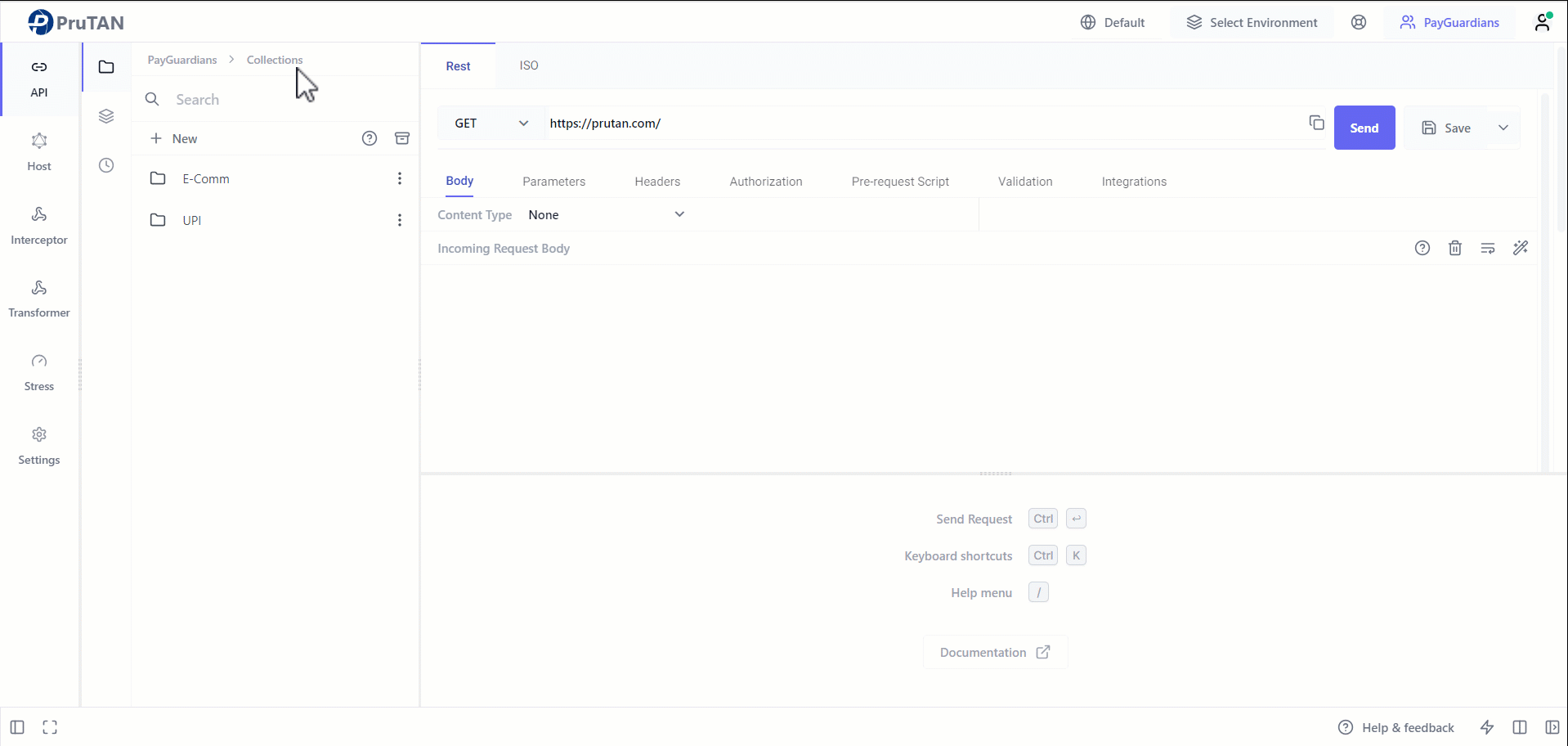Collapse the left sidebar panel icon

[x=17, y=727]
